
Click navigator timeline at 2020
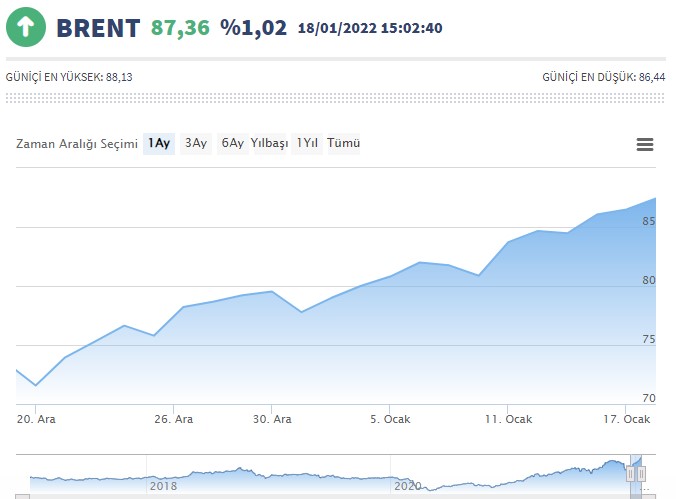(x=408, y=485)
